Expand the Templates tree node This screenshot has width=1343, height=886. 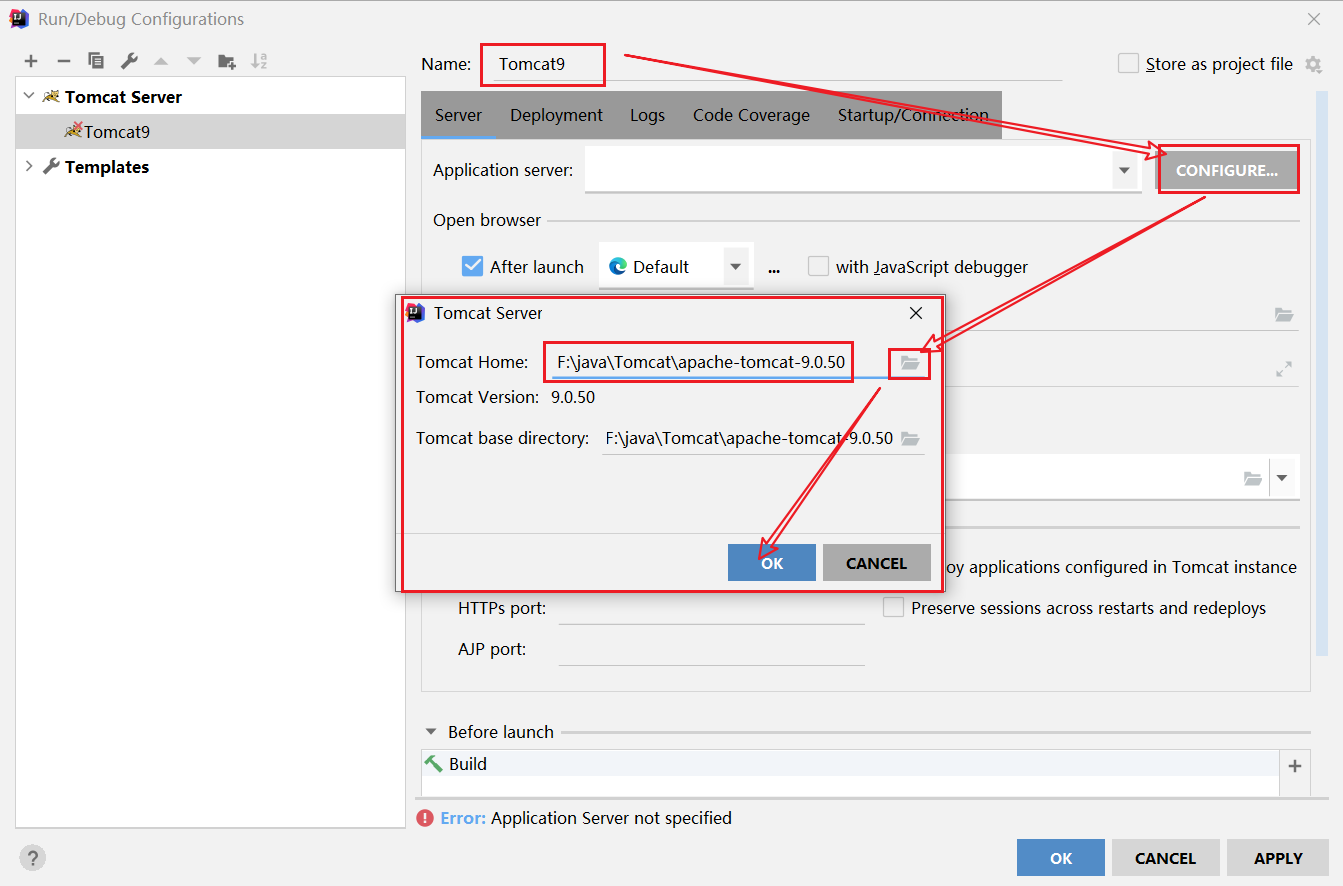click(x=28, y=167)
